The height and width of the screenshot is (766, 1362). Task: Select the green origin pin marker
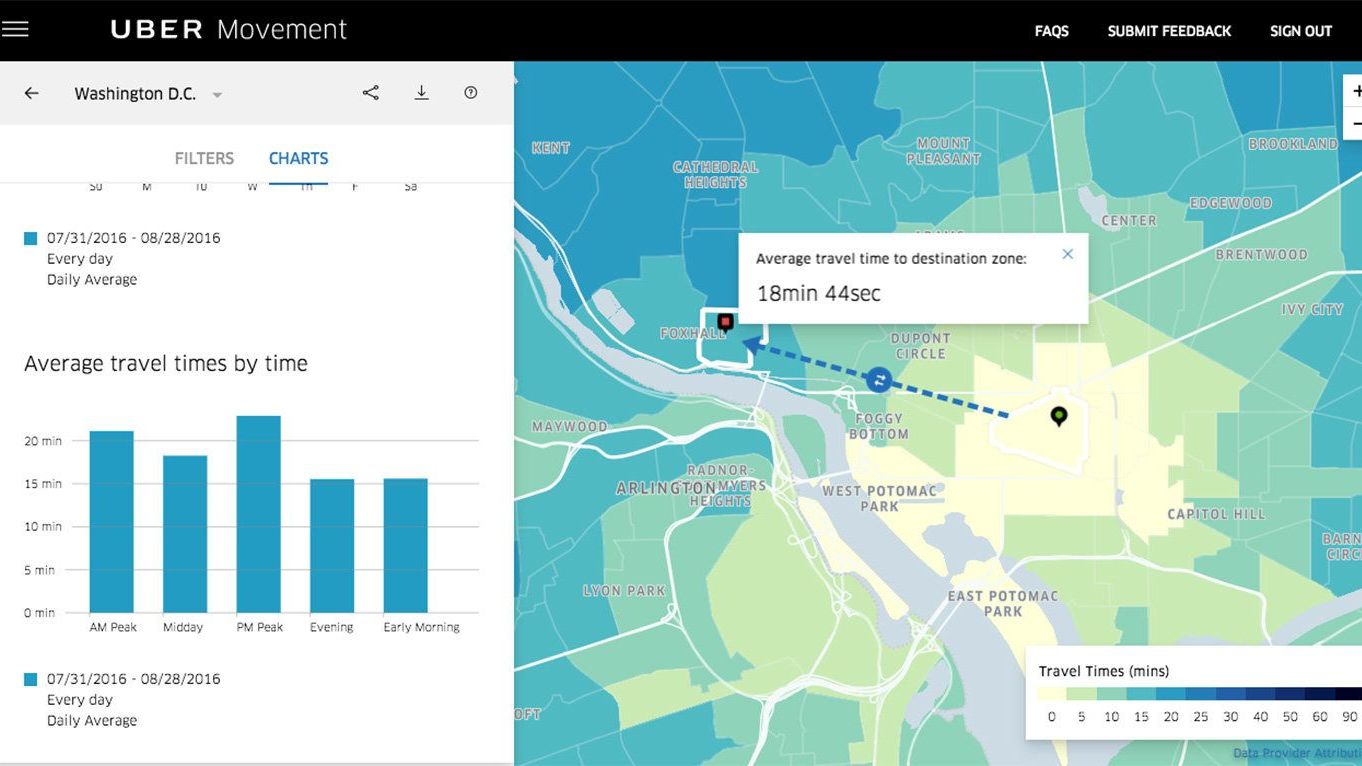point(1059,415)
